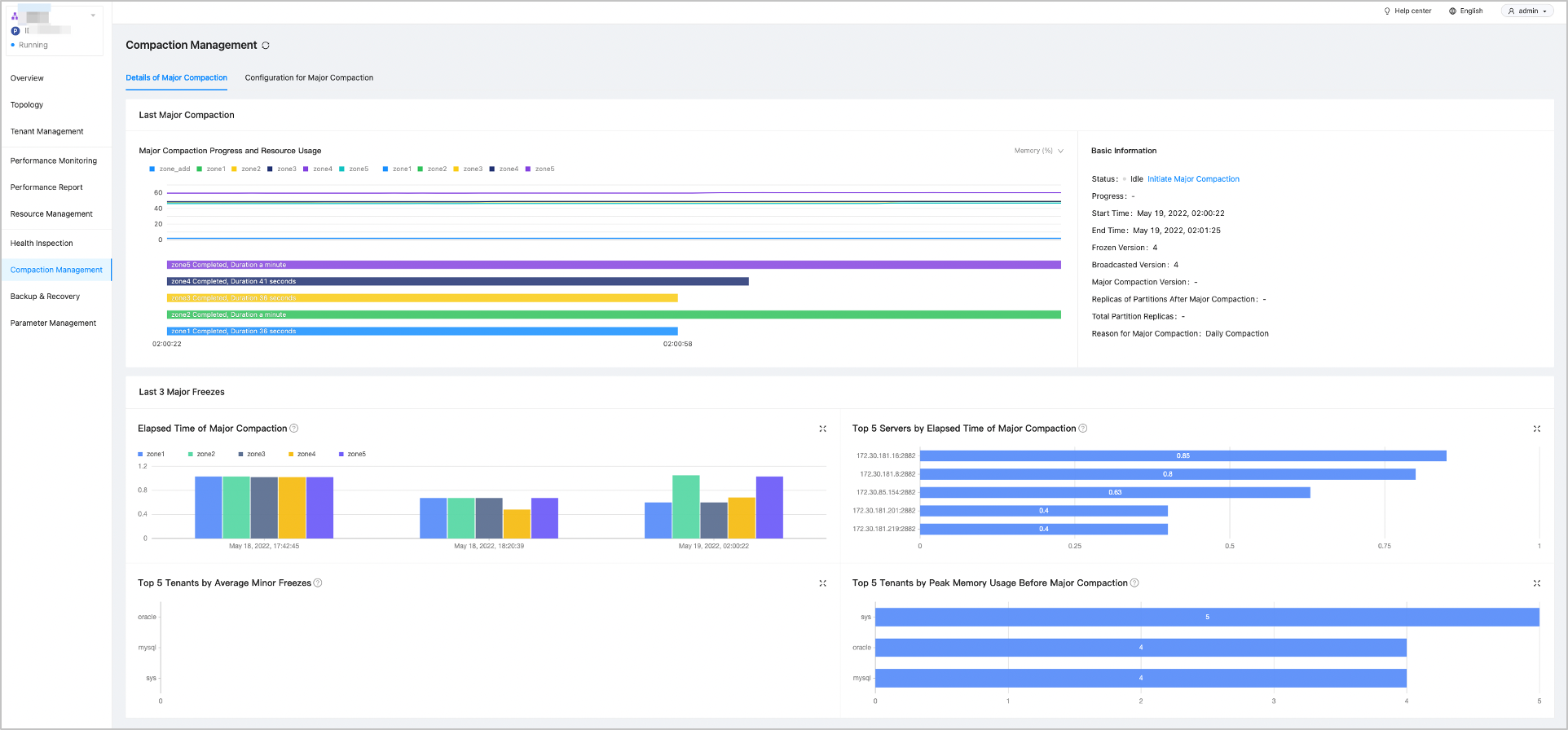Click the globe icon beside English
Screen dimensions: 1568x730
tap(1452, 11)
